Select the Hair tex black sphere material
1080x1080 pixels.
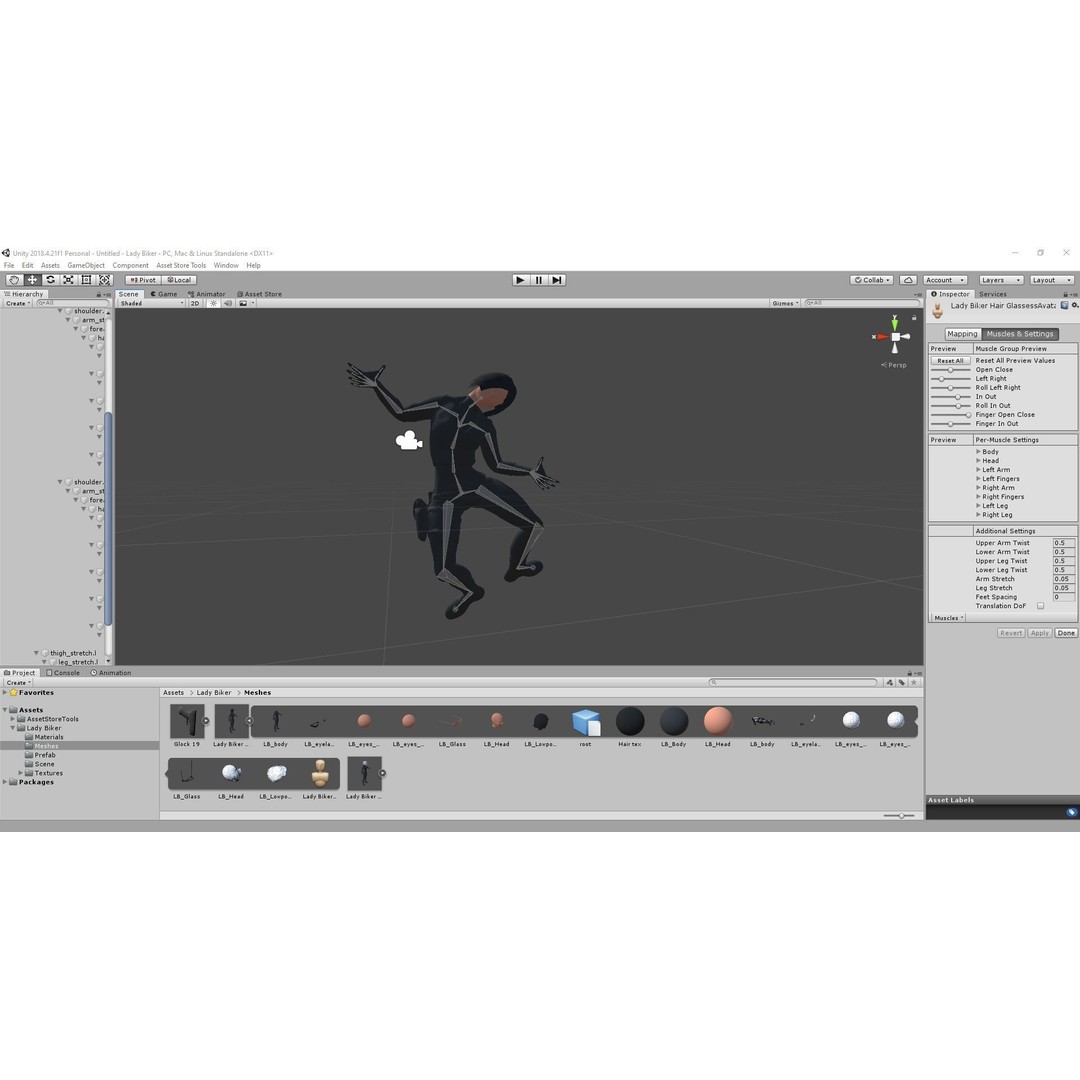coord(630,721)
